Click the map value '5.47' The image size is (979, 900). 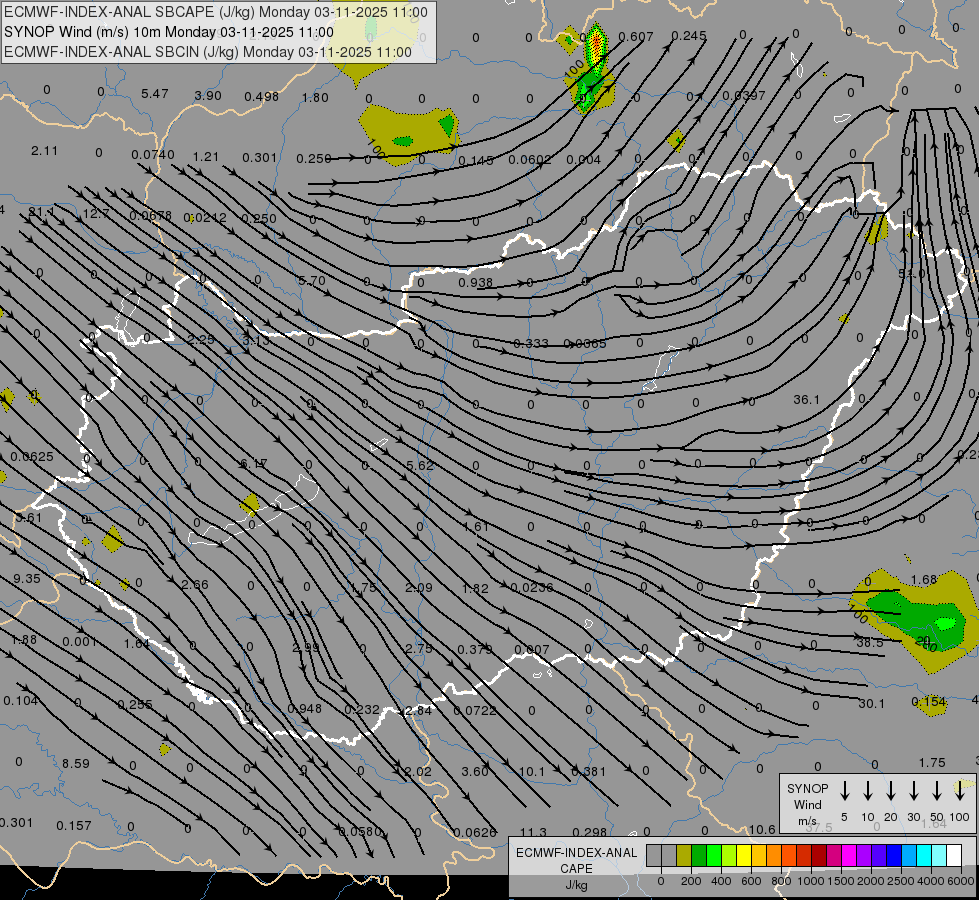[154, 94]
